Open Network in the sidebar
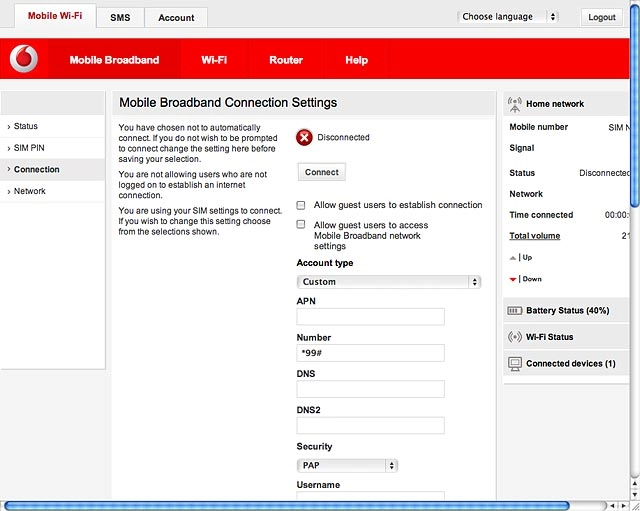The width and height of the screenshot is (640, 511). click(x=52, y=191)
